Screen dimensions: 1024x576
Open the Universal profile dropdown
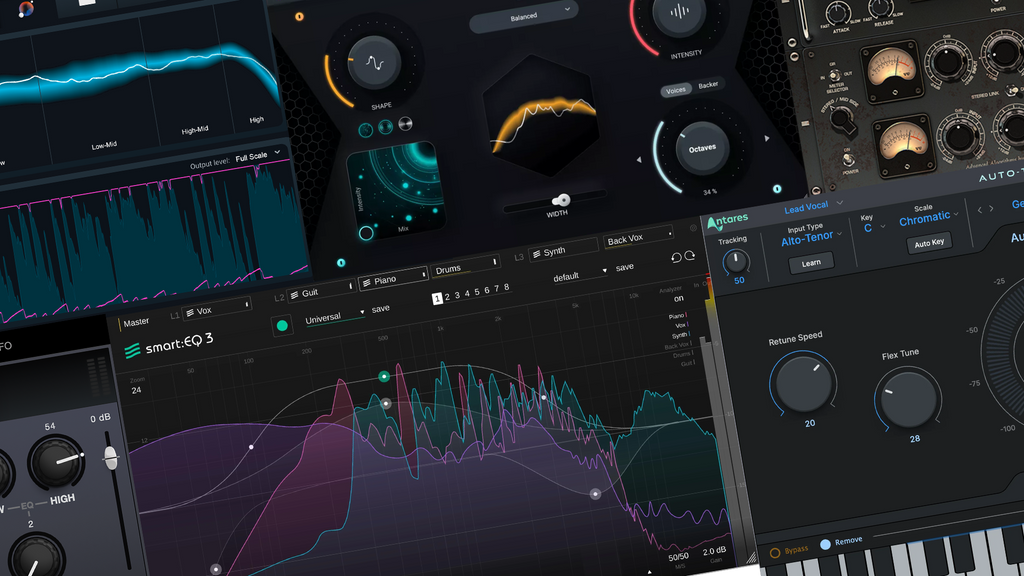click(334, 317)
